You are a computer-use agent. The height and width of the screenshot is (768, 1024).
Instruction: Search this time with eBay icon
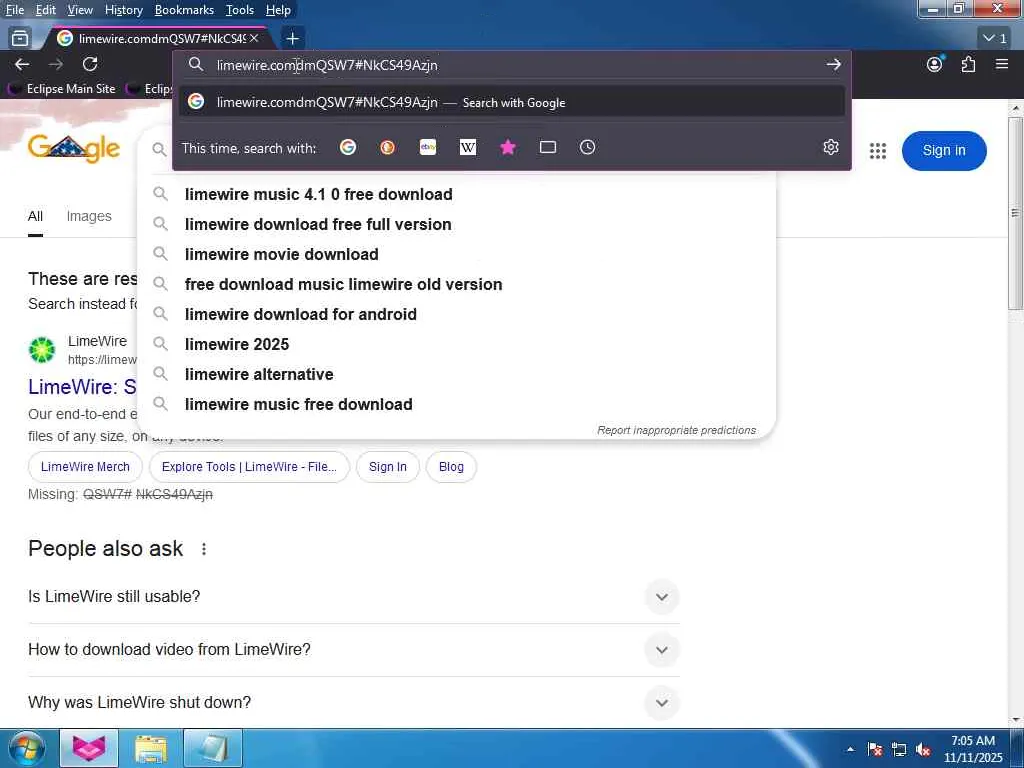[428, 148]
